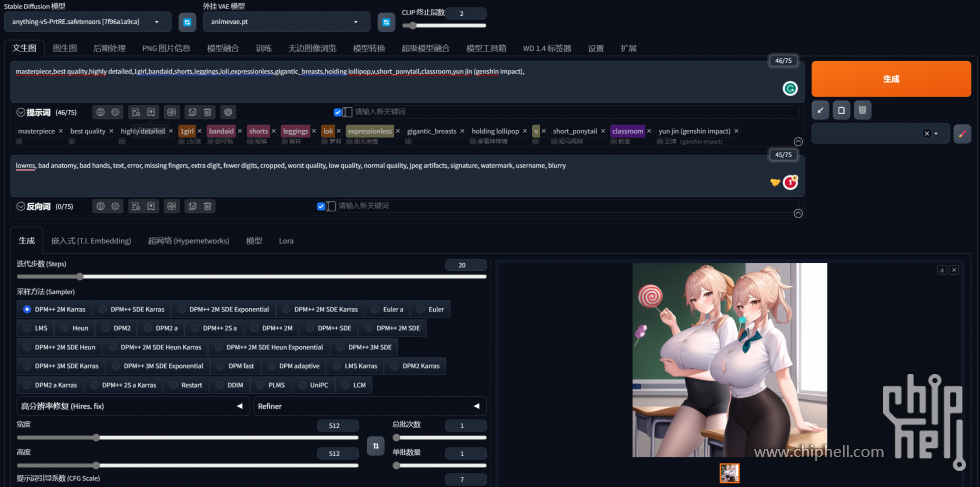Open the WD 1.4 标签器 tab
The height and width of the screenshot is (487, 980).
pos(547,48)
